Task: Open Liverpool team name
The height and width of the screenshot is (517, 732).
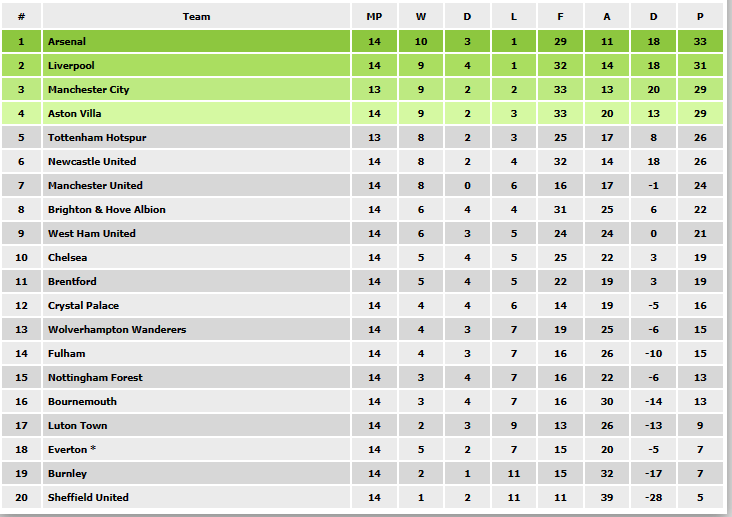Action: click(x=71, y=65)
